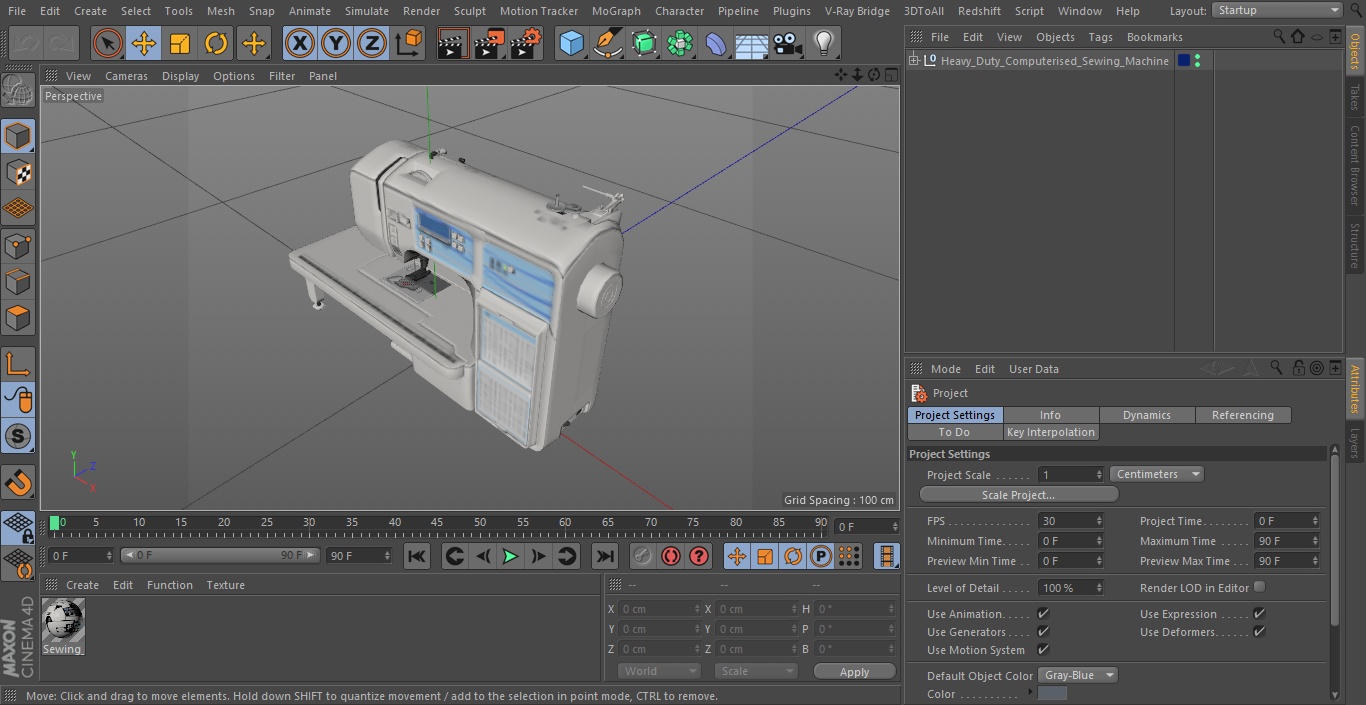
Task: Open the MoGraph menu
Action: (x=616, y=10)
